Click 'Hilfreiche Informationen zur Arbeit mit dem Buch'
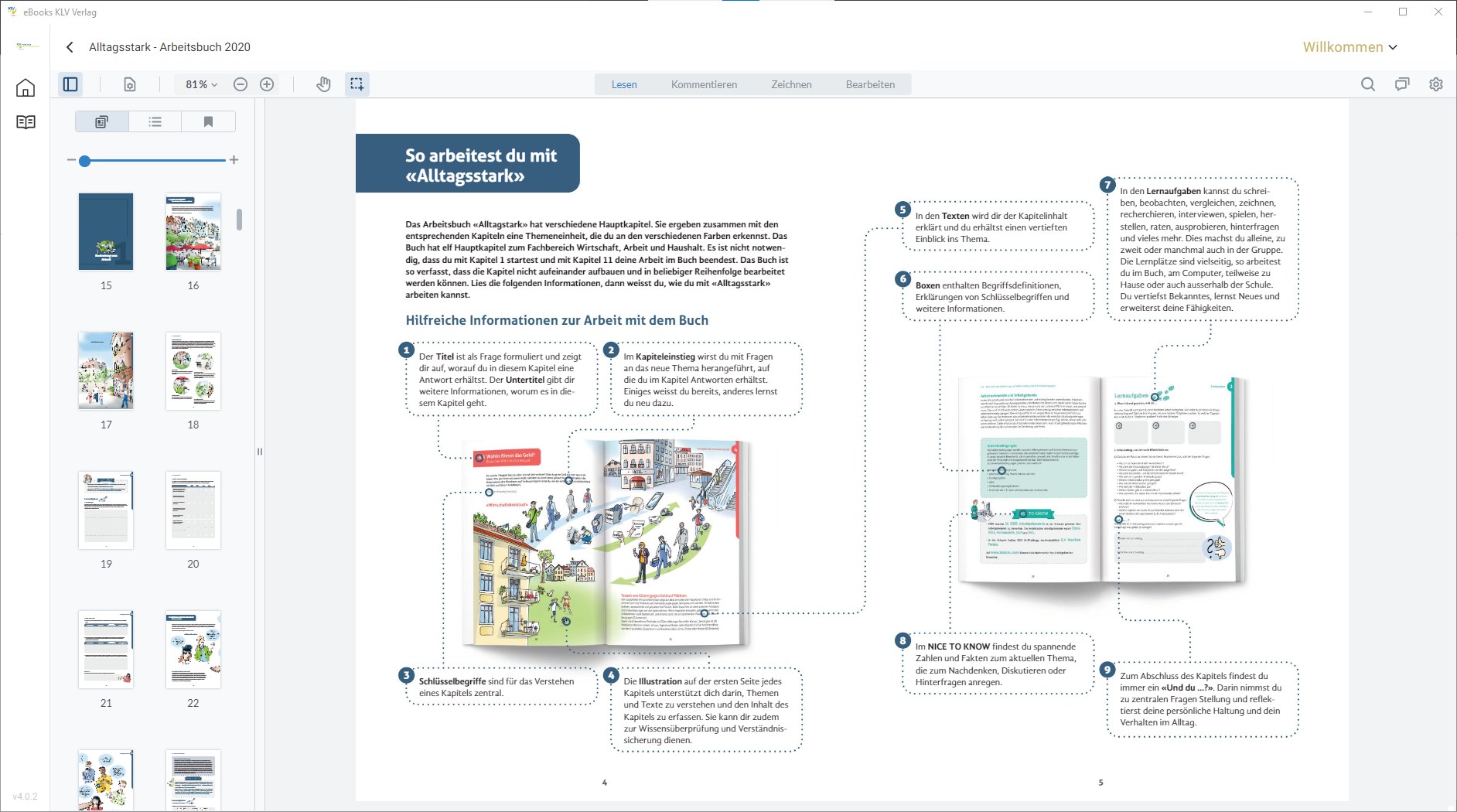1457x812 pixels. tap(557, 320)
